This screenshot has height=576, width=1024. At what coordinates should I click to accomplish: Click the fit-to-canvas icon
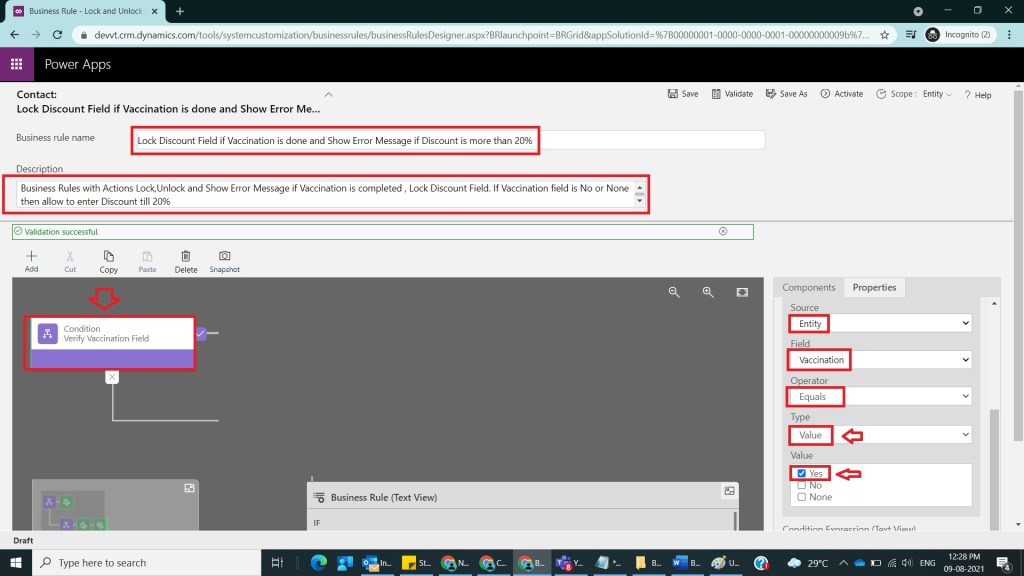tap(742, 292)
